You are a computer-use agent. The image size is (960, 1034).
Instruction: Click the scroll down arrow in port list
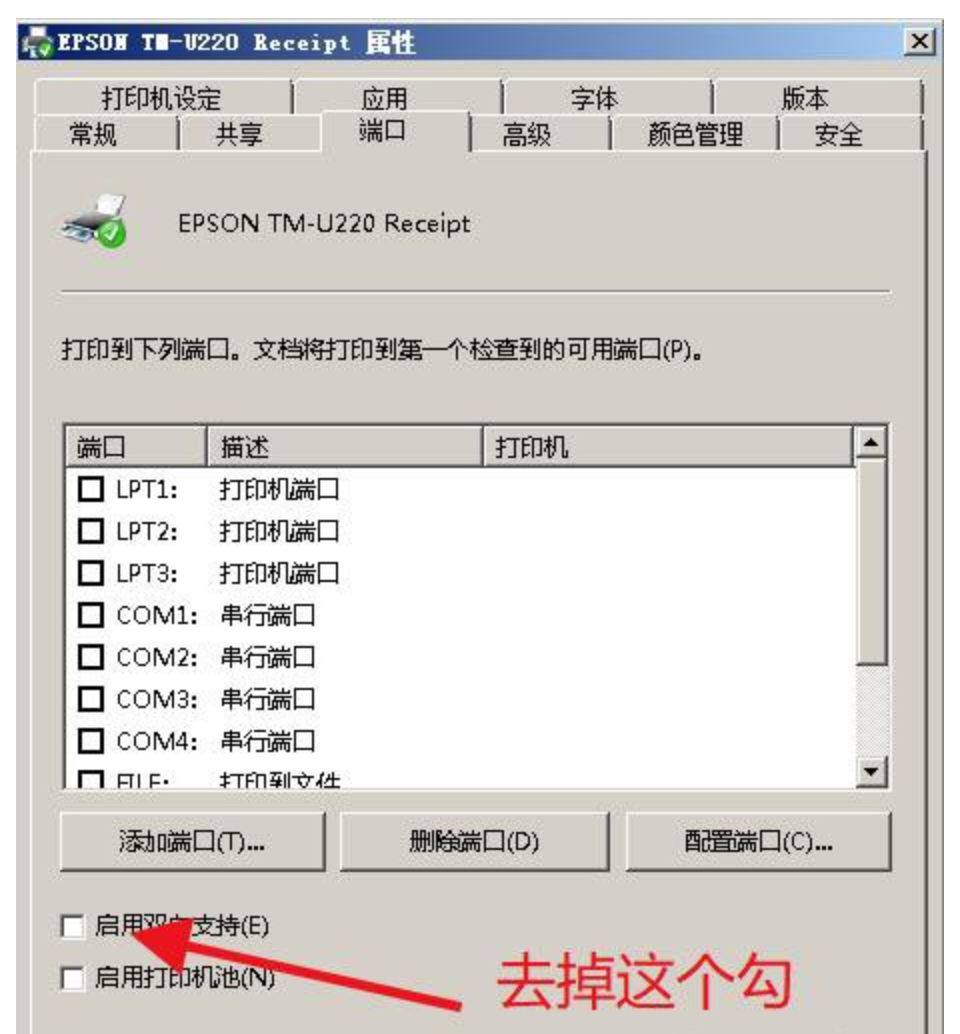(x=871, y=771)
